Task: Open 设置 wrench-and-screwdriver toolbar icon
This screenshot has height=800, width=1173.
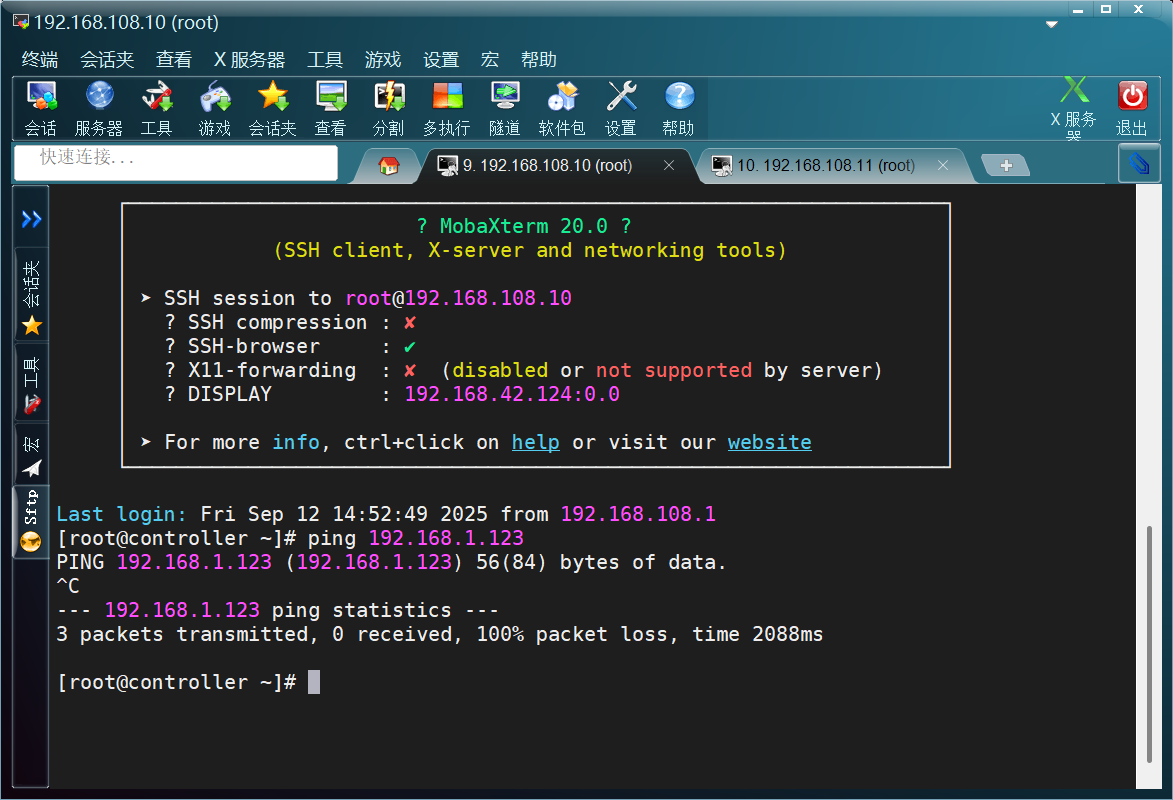Action: (x=621, y=109)
